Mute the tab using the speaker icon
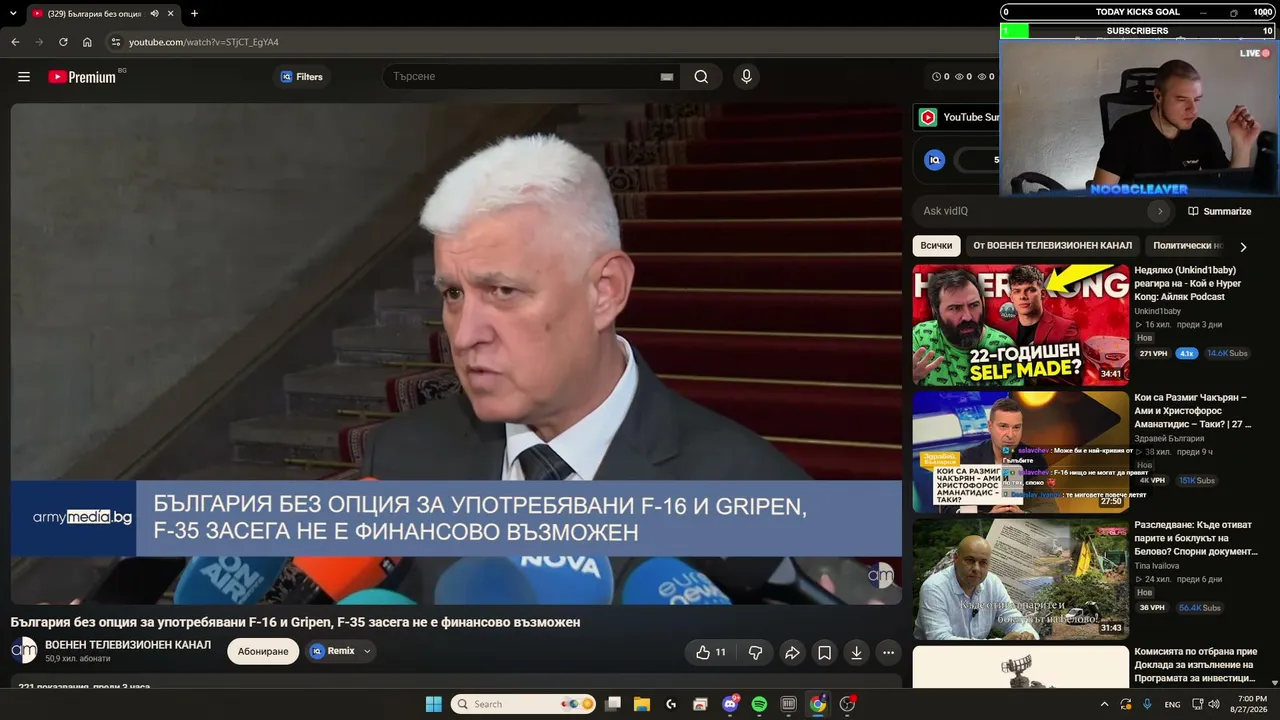Screen dimensions: 1280x720 154,13
